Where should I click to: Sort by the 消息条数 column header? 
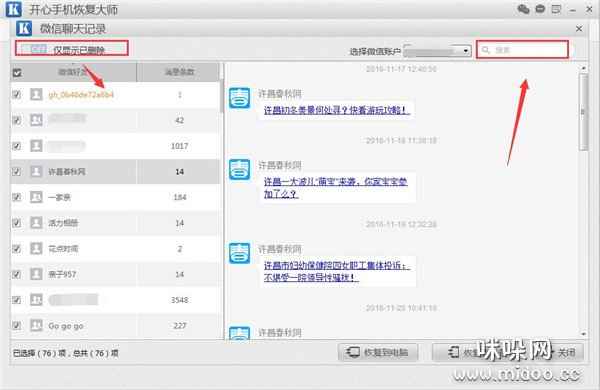click(179, 72)
